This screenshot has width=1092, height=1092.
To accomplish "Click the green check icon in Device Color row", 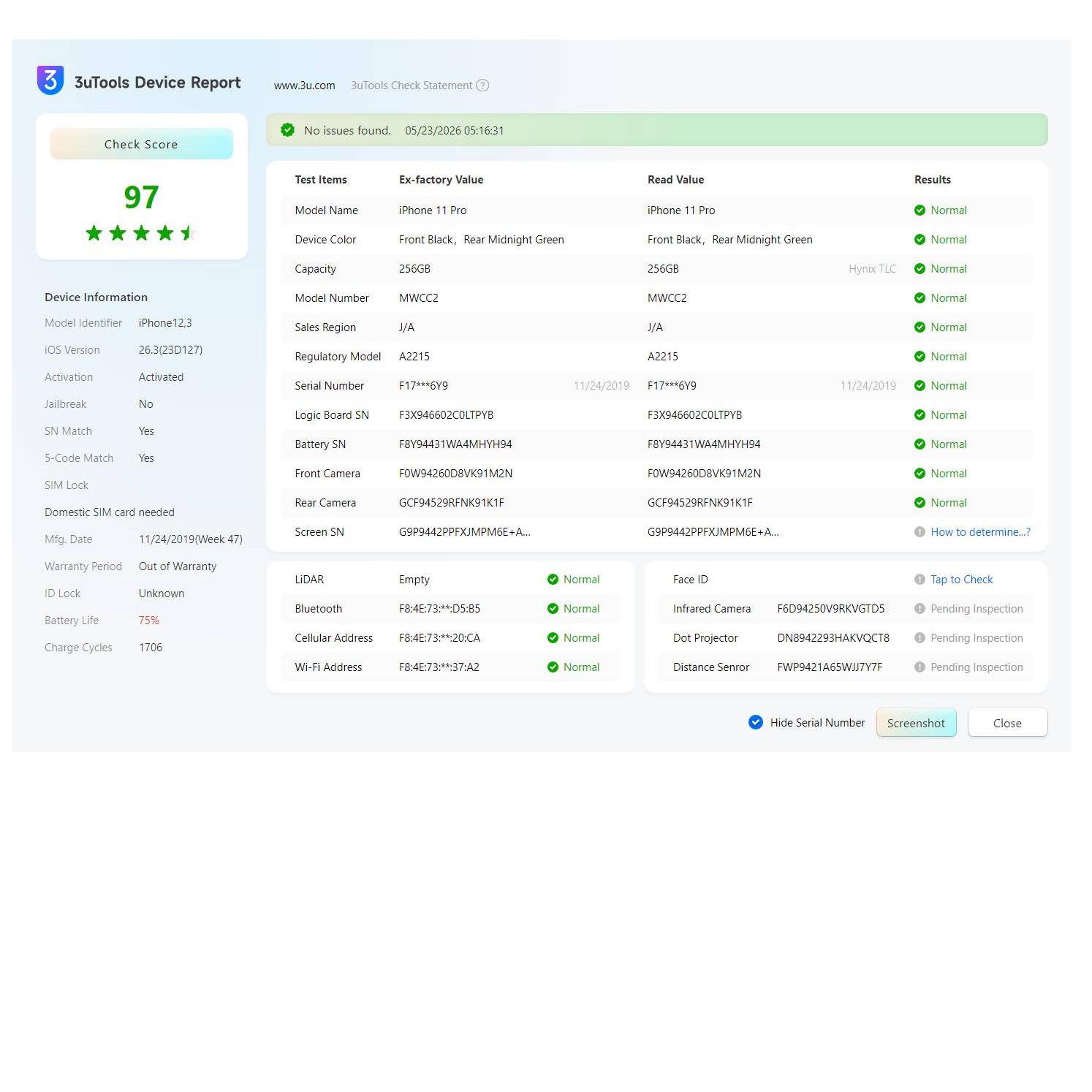I will pos(920,240).
